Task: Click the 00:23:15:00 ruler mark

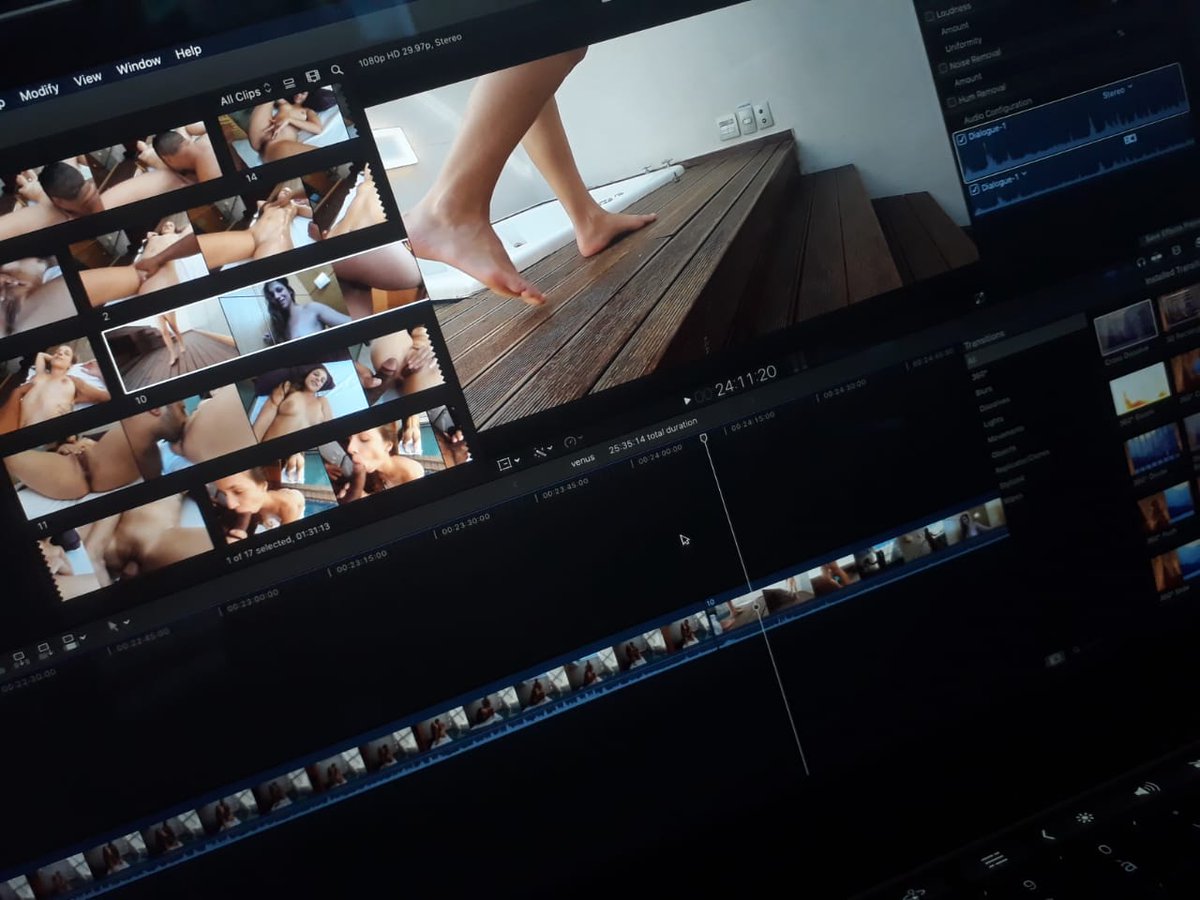Action: pyautogui.click(x=362, y=561)
